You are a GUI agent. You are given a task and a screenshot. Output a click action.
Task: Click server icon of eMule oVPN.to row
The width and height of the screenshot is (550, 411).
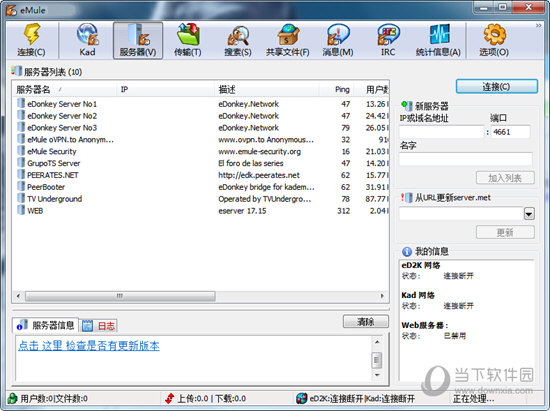[21, 139]
